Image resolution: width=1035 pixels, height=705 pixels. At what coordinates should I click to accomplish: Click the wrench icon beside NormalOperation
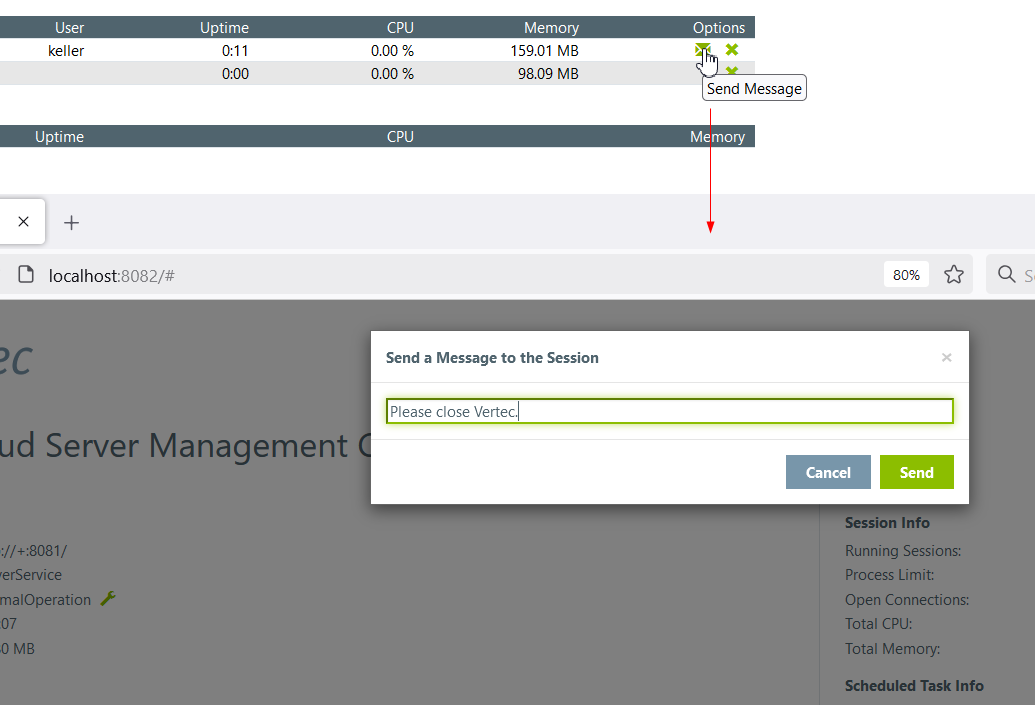109,599
